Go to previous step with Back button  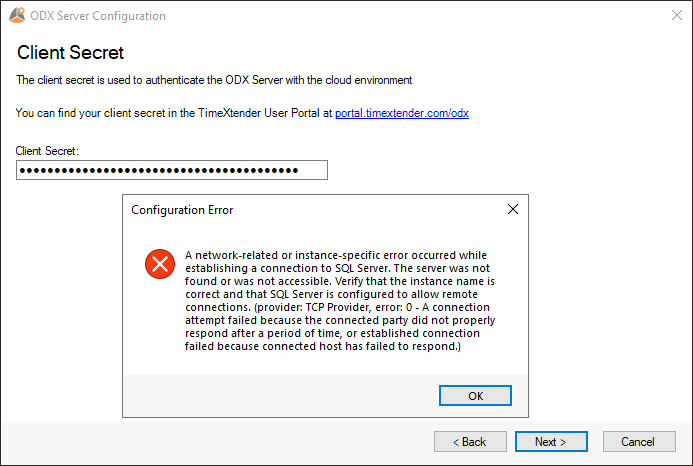coord(470,442)
